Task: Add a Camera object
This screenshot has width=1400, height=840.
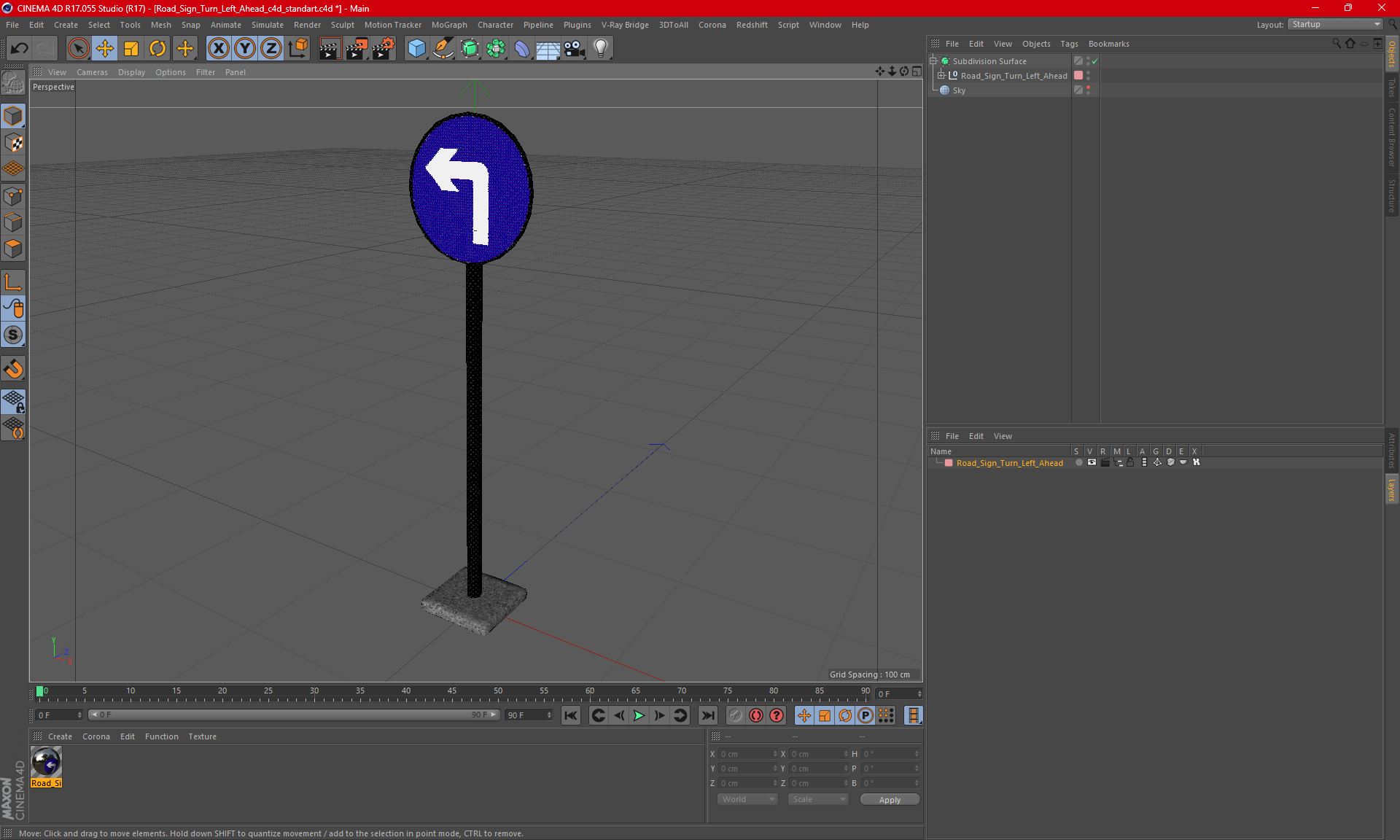Action: click(575, 48)
